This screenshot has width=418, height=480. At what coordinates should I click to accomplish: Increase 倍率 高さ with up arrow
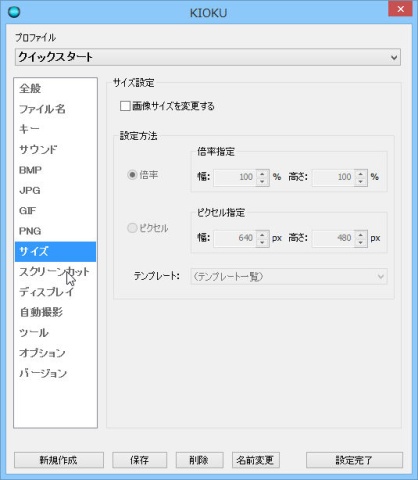(x=361, y=173)
